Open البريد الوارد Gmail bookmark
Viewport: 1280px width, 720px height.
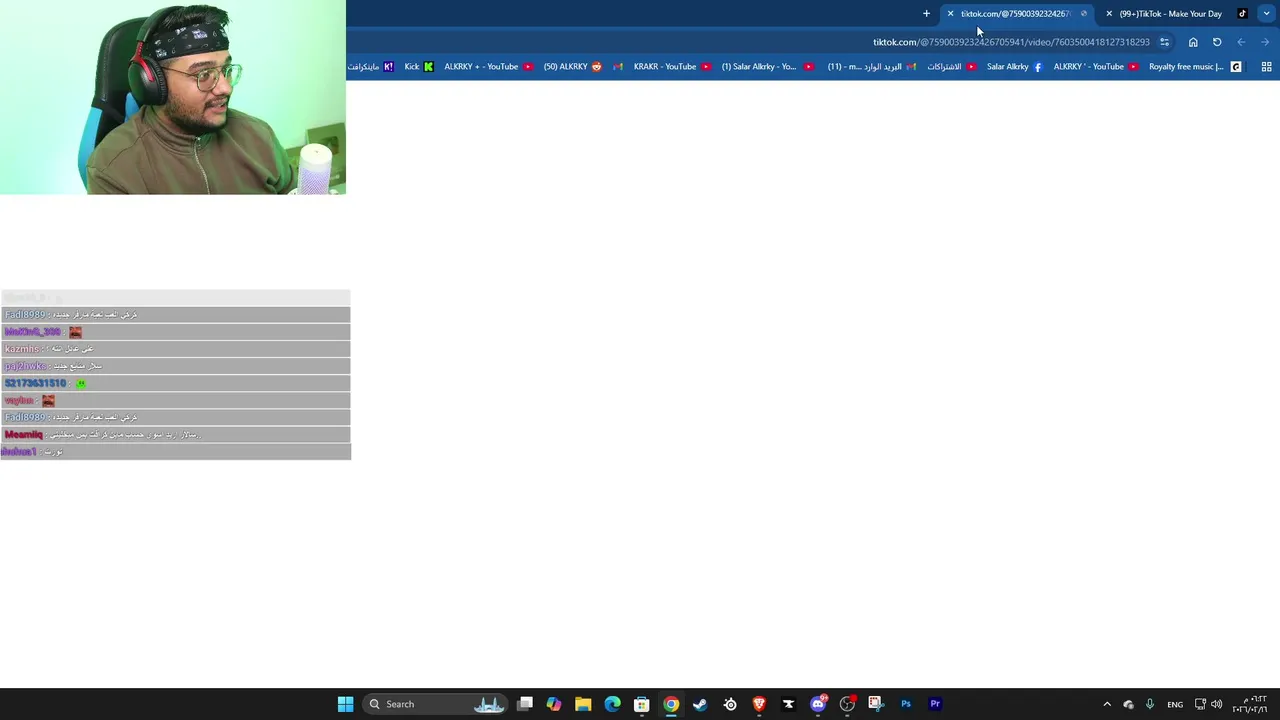click(x=872, y=67)
